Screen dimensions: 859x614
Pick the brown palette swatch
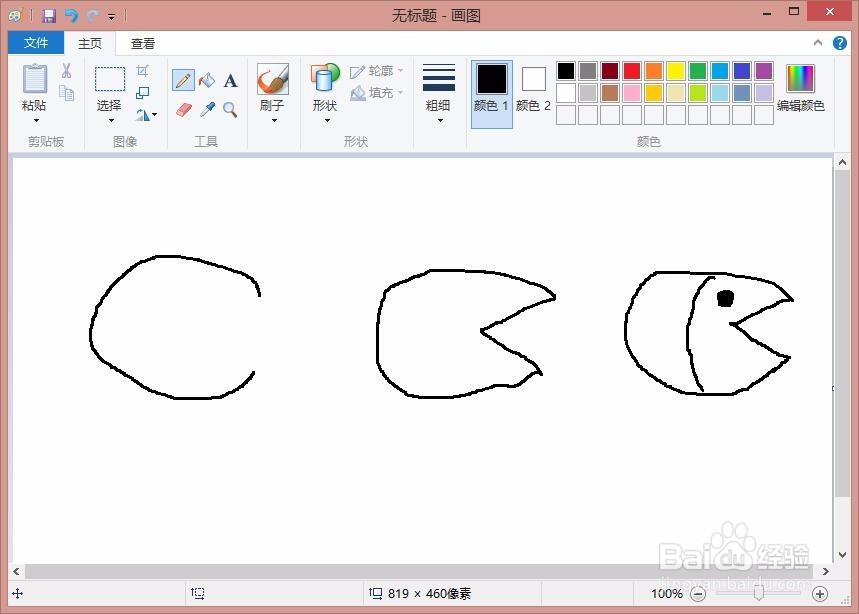coord(610,93)
